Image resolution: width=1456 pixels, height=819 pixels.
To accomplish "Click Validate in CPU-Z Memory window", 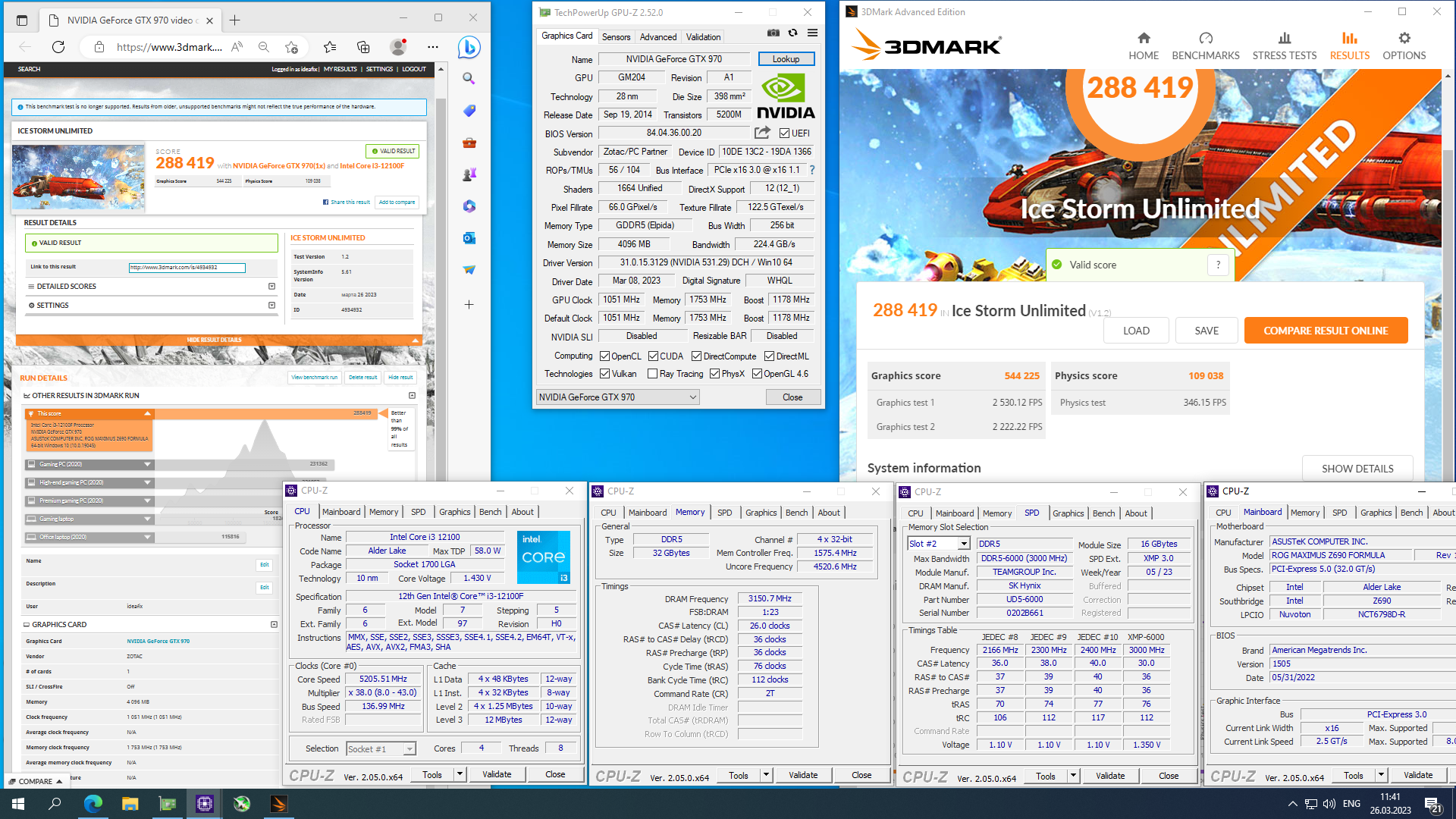I will 803,775.
